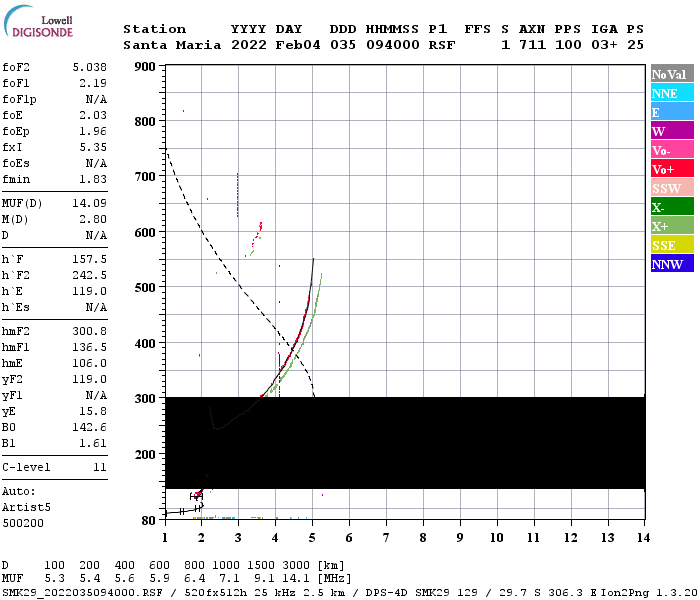700x600 pixels.
Task: Click the fmin value 1.83
Action: tap(93, 179)
